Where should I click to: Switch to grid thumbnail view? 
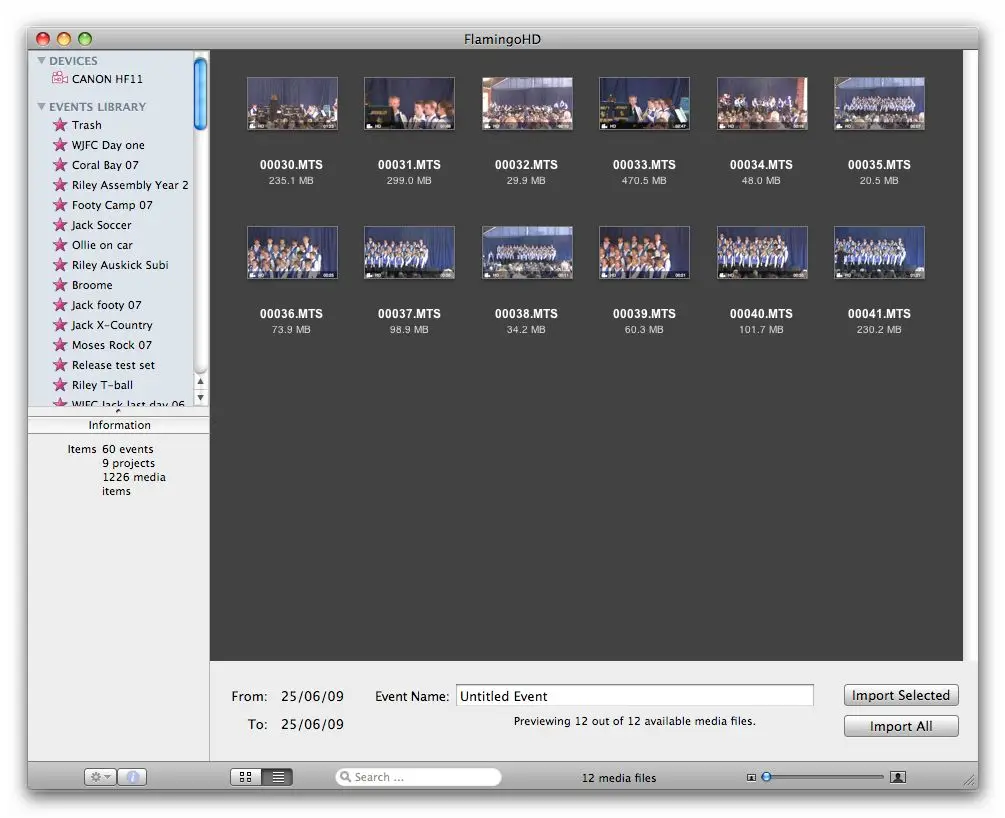245,777
